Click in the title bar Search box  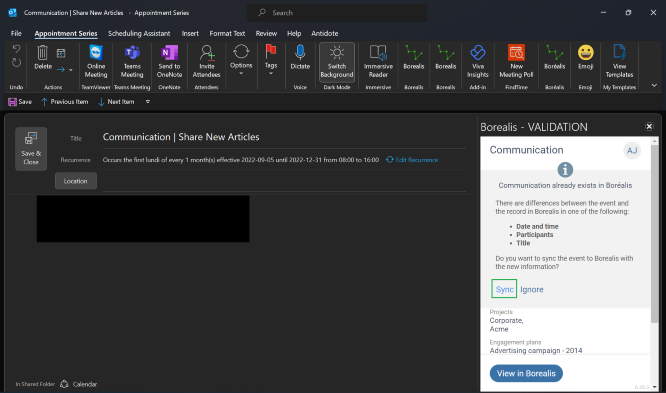(337, 13)
